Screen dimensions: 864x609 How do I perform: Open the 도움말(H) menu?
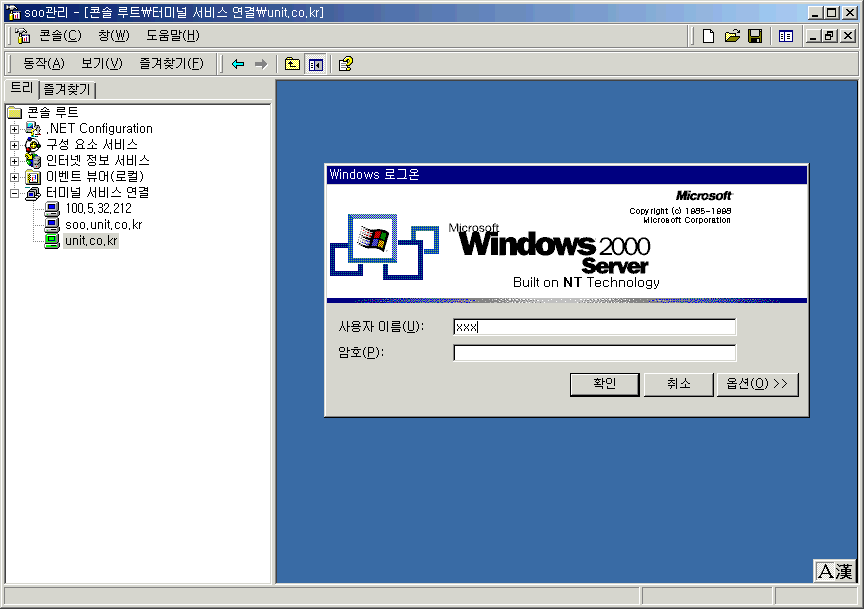click(172, 36)
